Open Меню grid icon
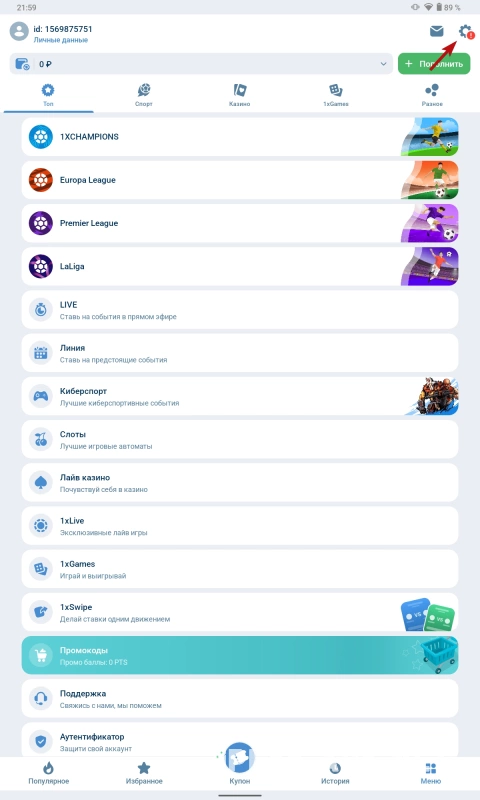Viewport: 480px width, 800px height. pos(431,768)
